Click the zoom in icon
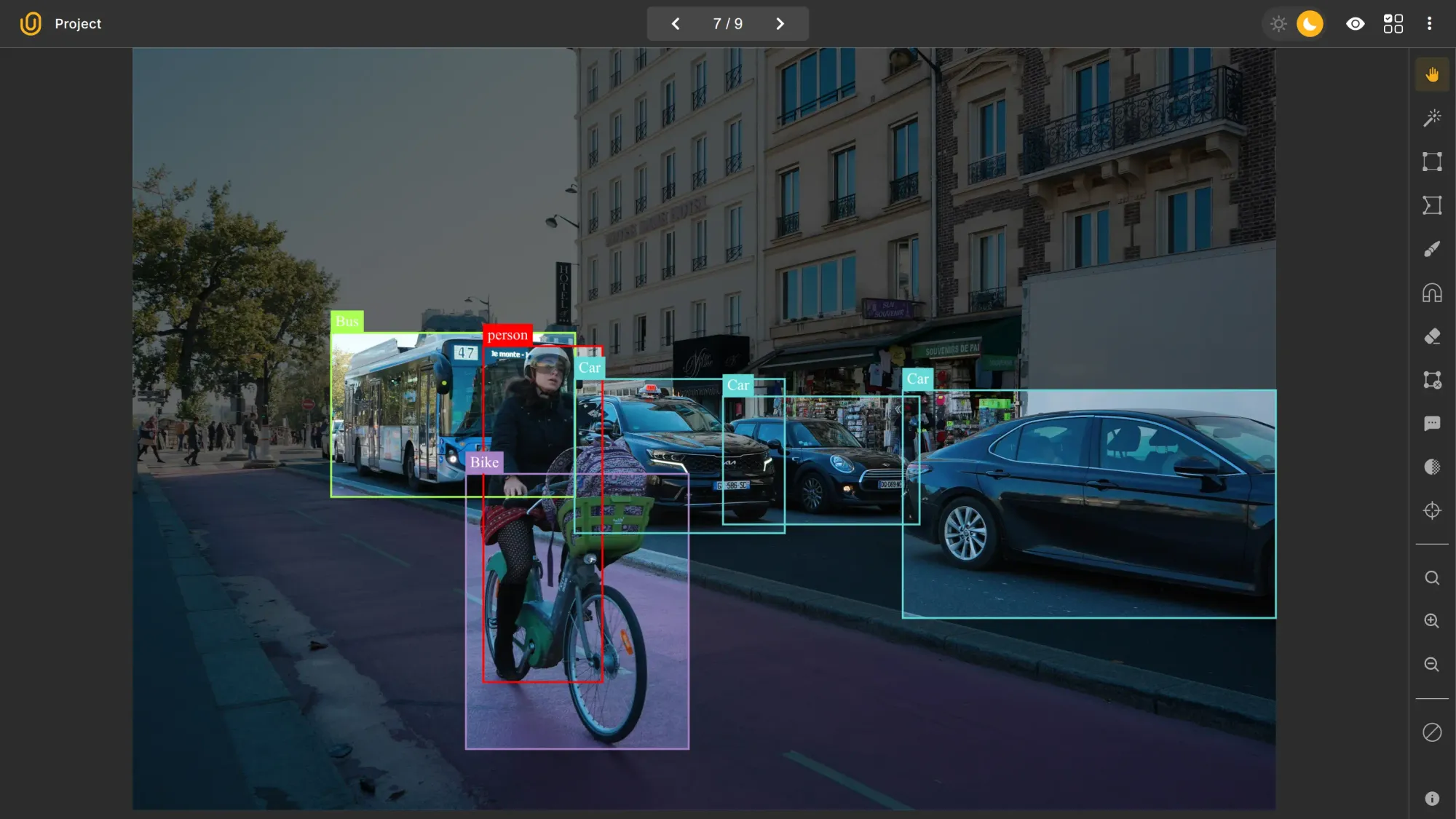 [1431, 621]
